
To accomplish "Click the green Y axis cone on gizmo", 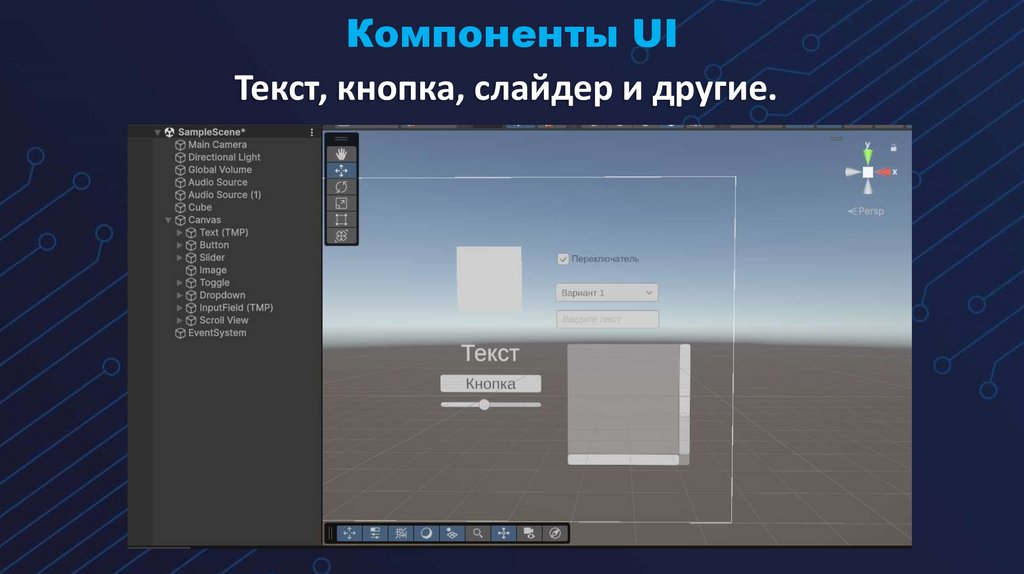I will 867,155.
